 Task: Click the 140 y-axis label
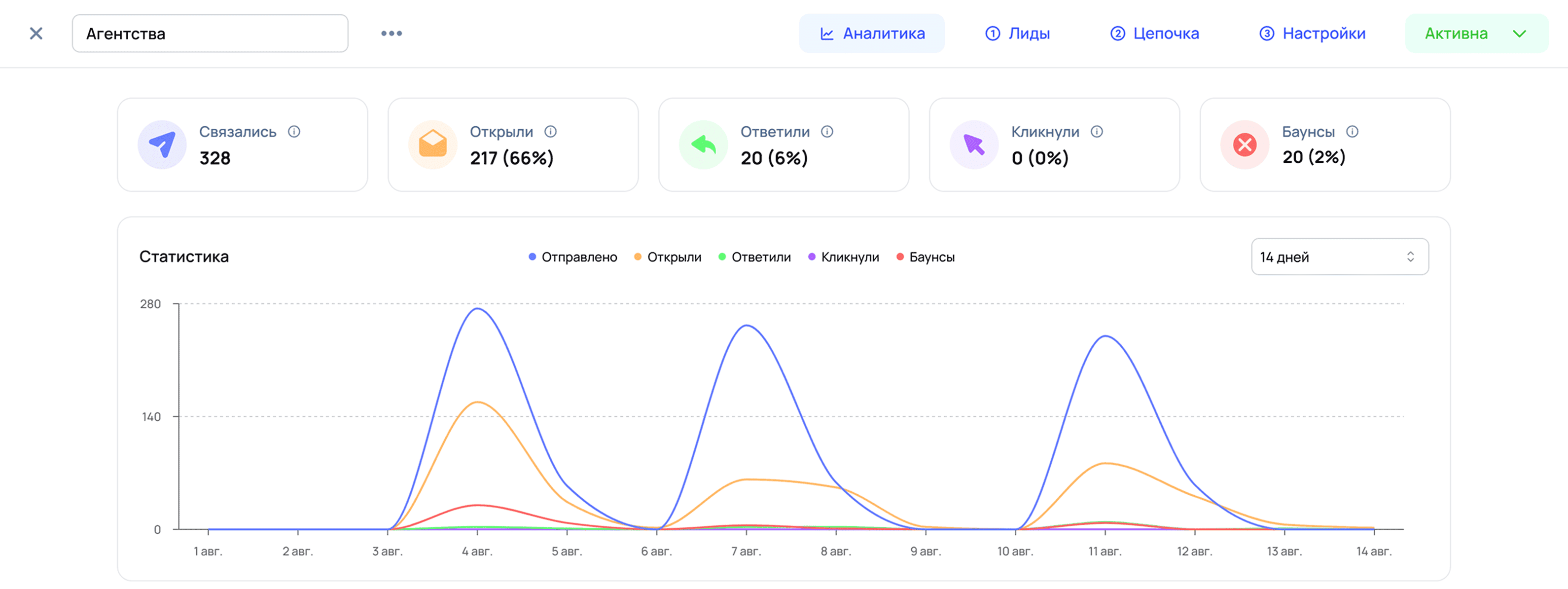(x=151, y=417)
